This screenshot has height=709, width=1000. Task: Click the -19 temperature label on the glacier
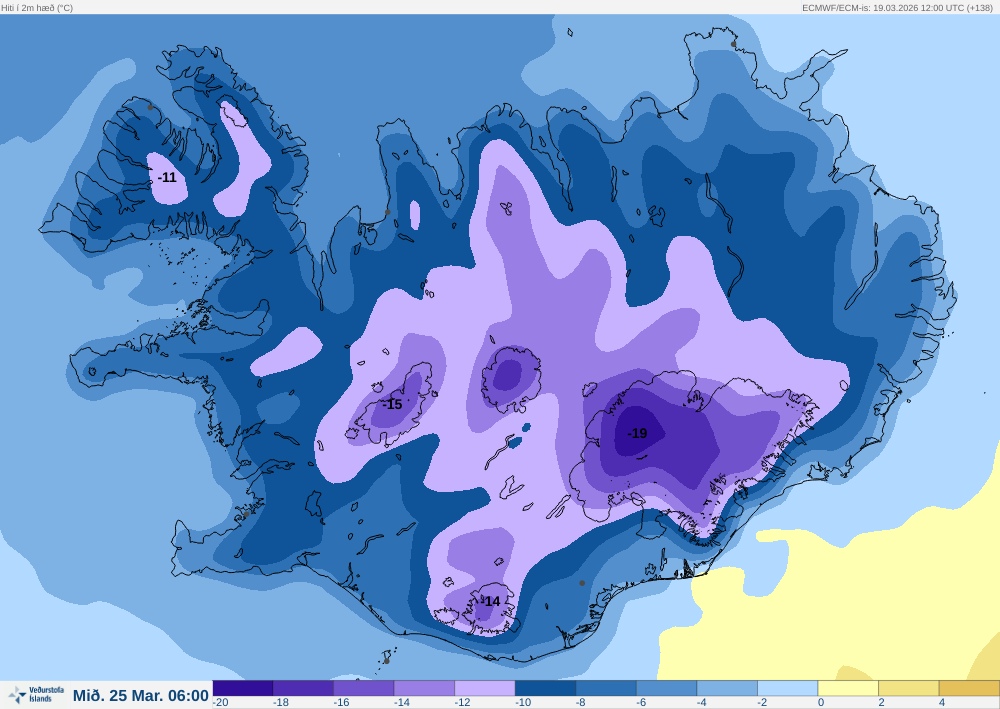[x=637, y=434]
